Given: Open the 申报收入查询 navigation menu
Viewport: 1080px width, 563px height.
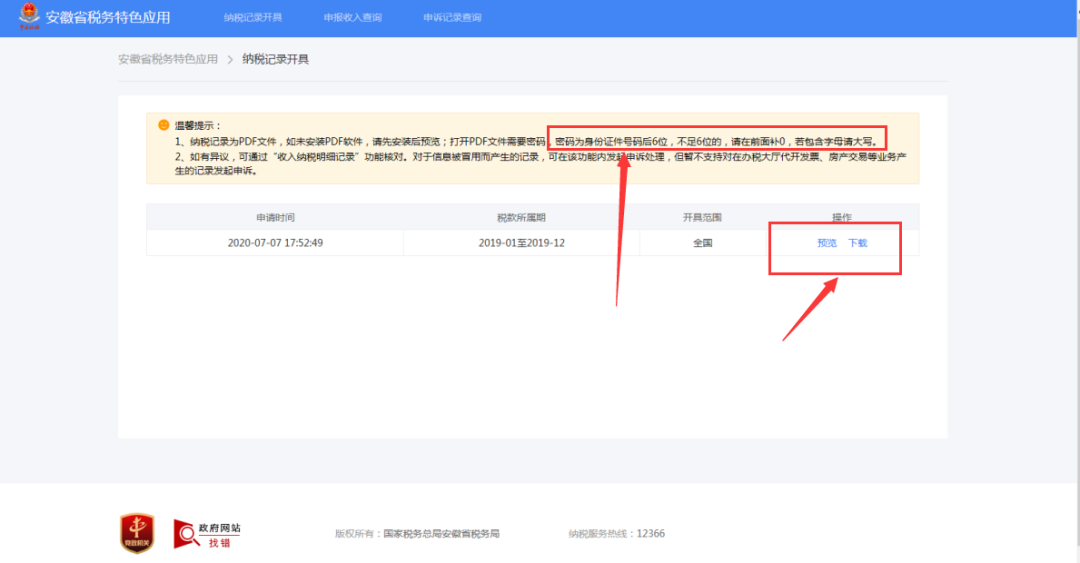Looking at the screenshot, I should 353,17.
